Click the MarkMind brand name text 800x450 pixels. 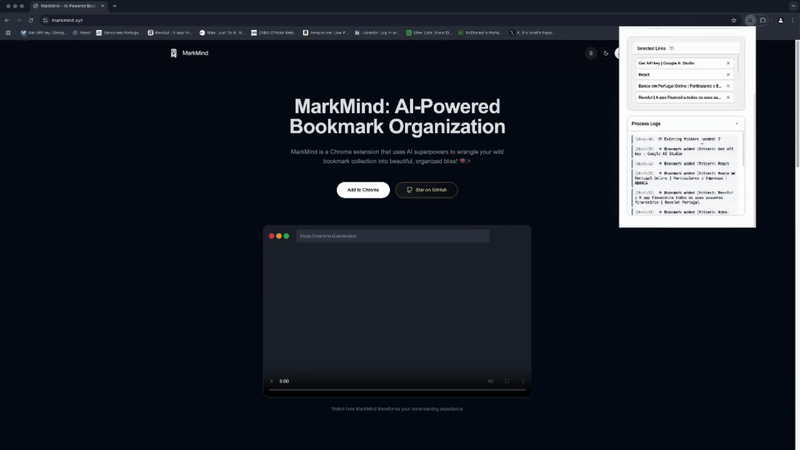(x=195, y=53)
